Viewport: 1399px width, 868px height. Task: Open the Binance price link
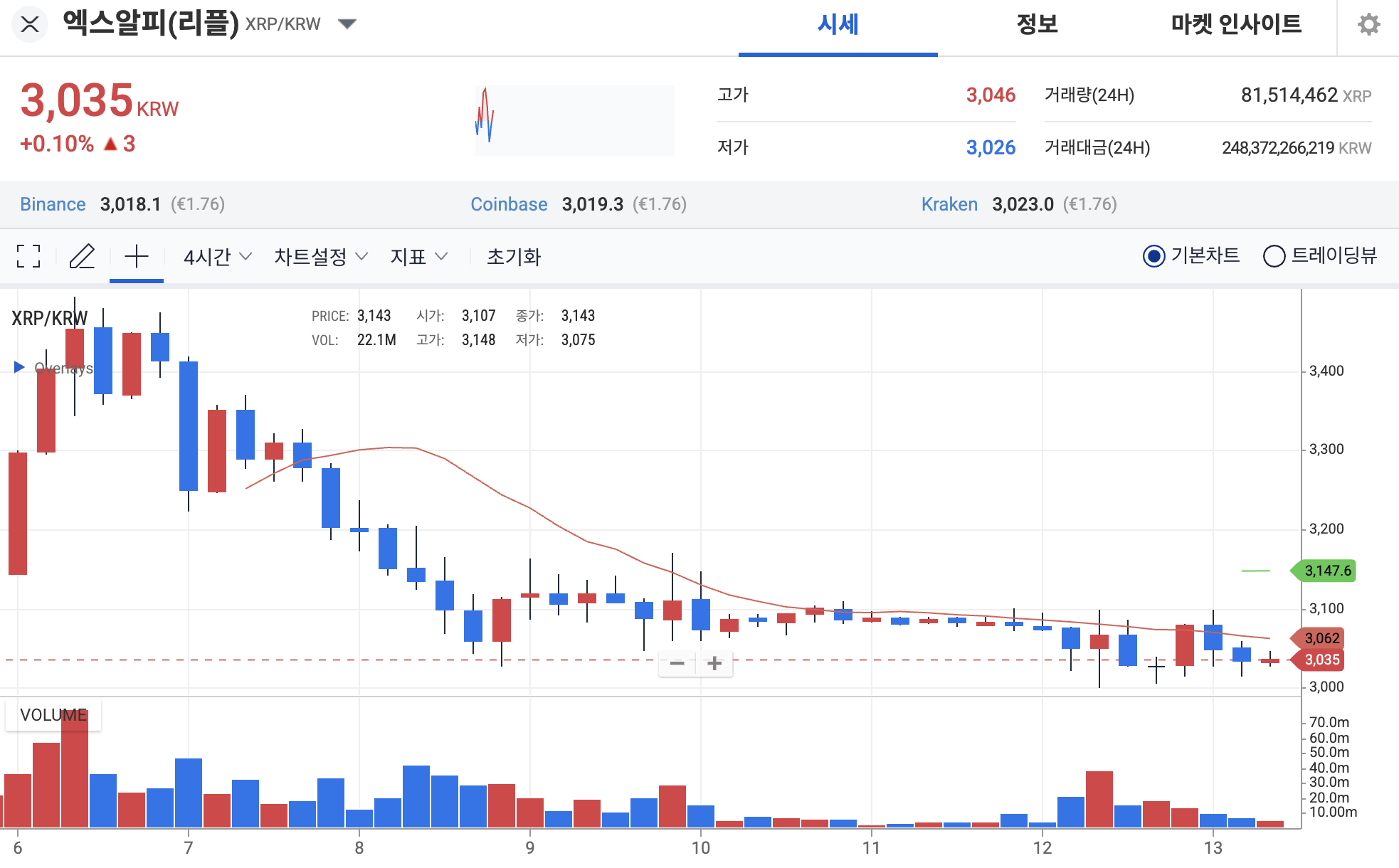point(53,204)
